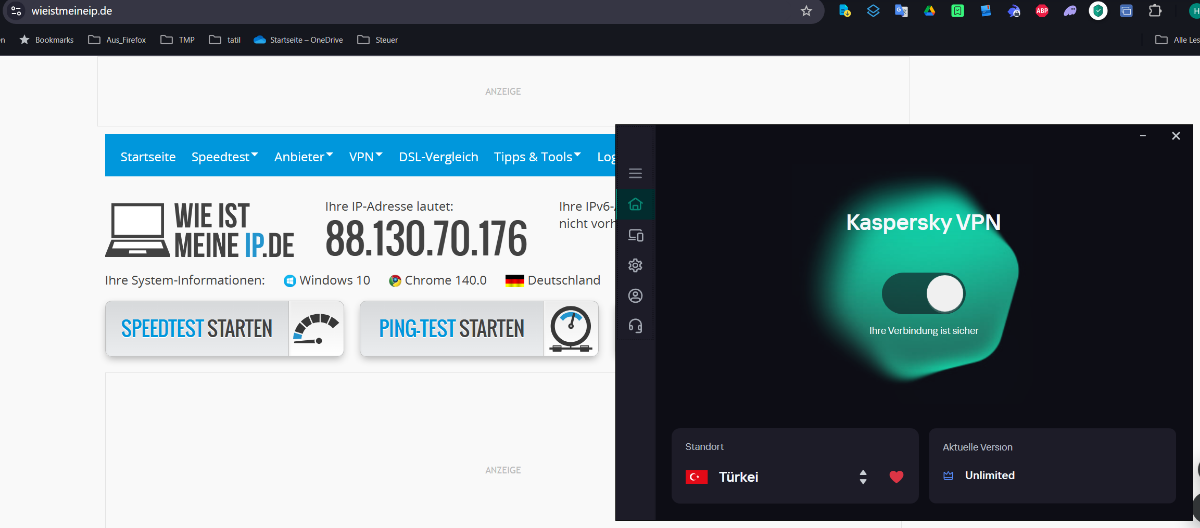Click the ping test timer icon

(x=571, y=329)
